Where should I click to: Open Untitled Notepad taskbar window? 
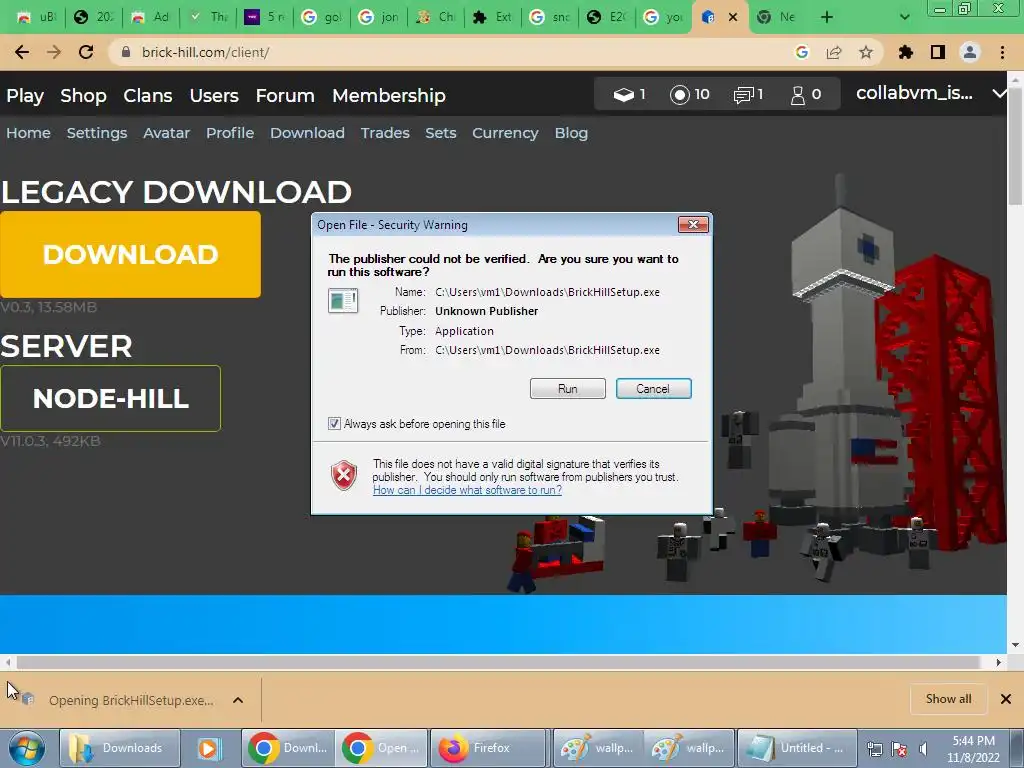(x=796, y=748)
